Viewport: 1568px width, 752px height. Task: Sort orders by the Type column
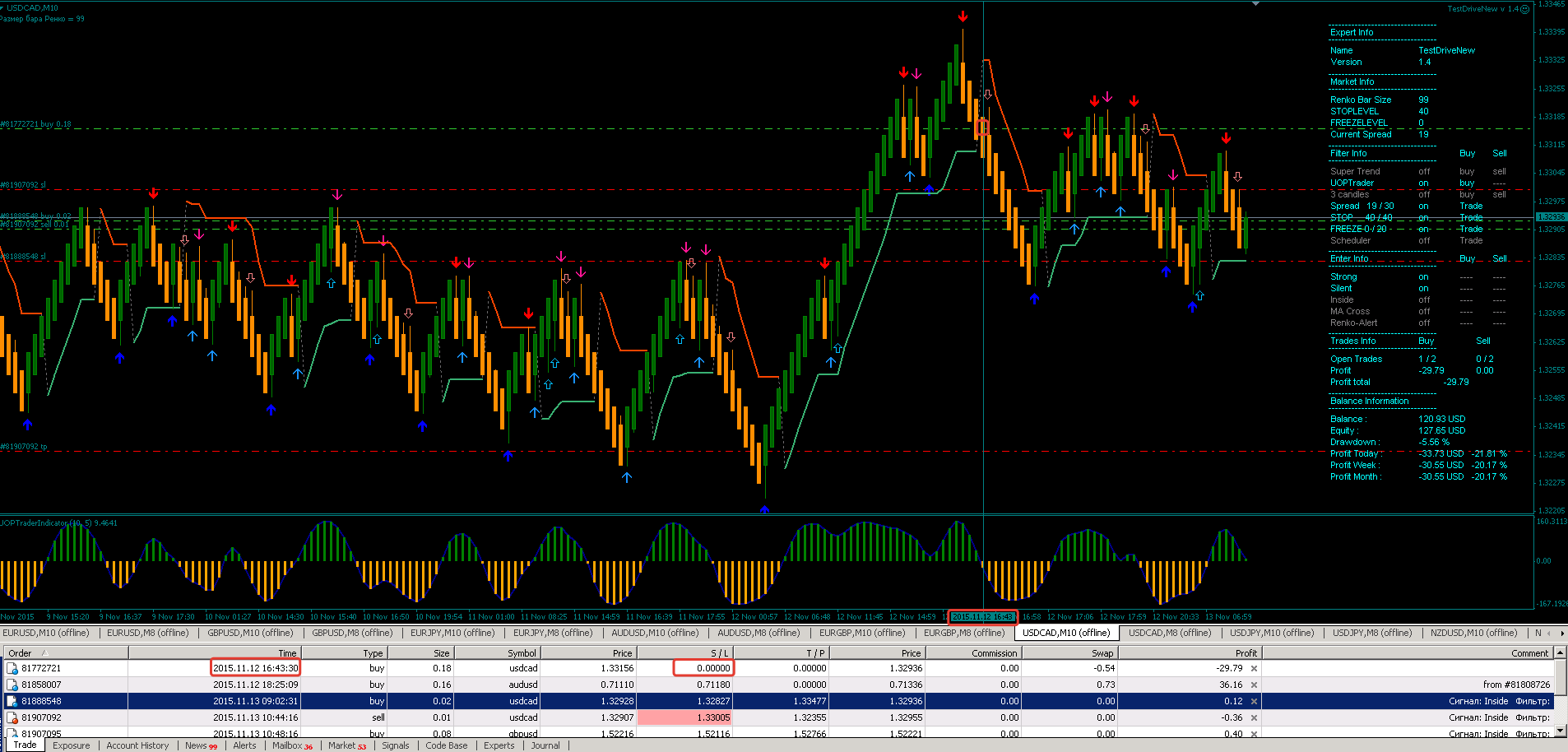pyautogui.click(x=344, y=653)
